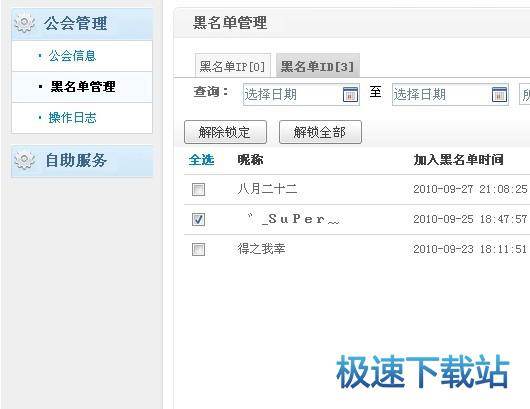
Task: Open the 操作日志 menu item
Action: [72, 118]
